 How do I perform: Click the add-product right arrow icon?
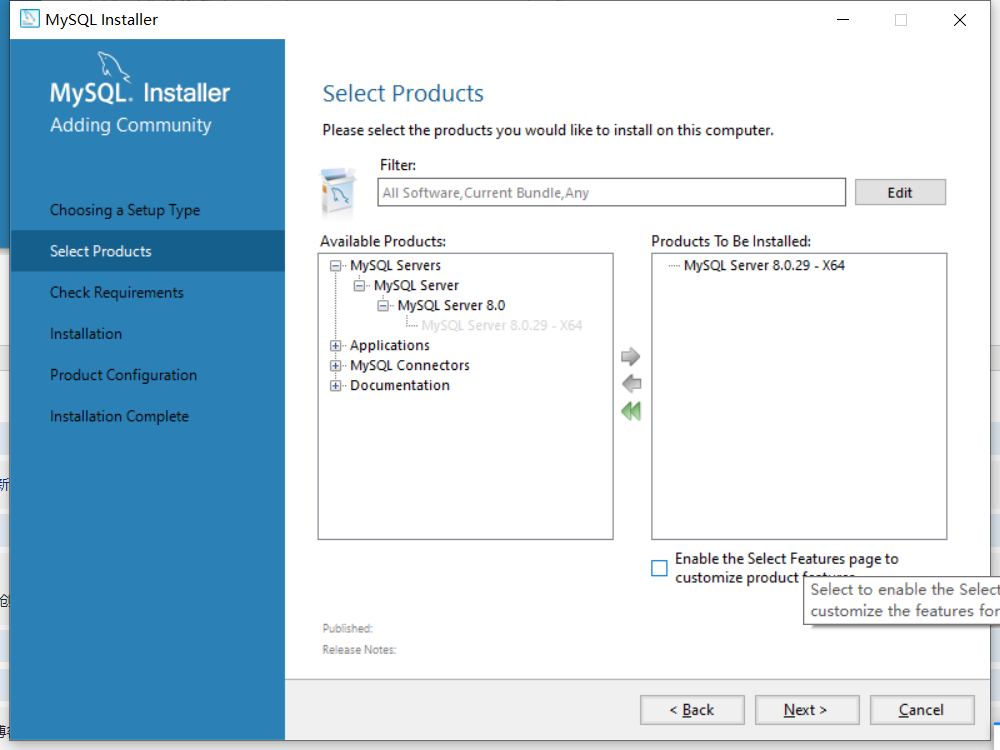click(x=630, y=357)
